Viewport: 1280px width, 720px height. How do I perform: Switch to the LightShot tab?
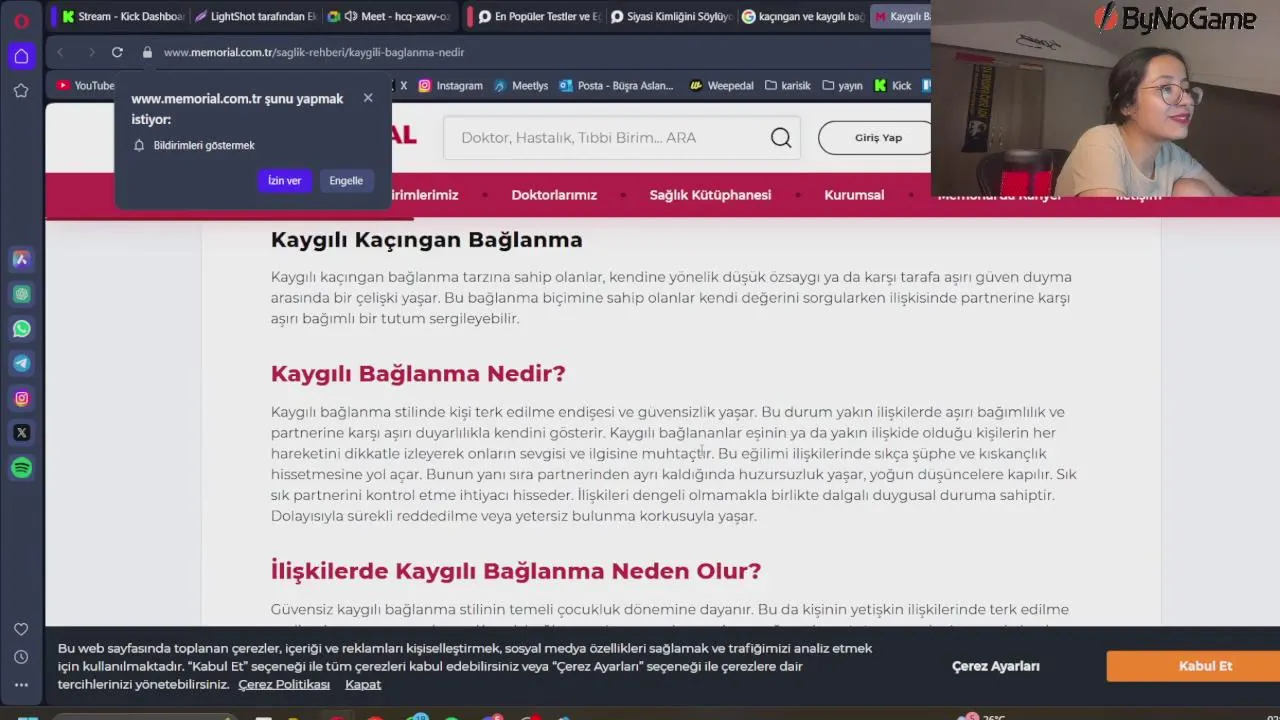pos(255,16)
